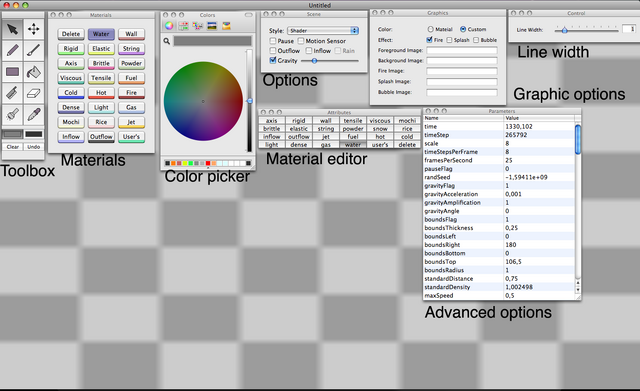Click the Parameters vertical scrollbar thumb
Image resolution: width=640 pixels, height=391 pixels.
tap(578, 140)
